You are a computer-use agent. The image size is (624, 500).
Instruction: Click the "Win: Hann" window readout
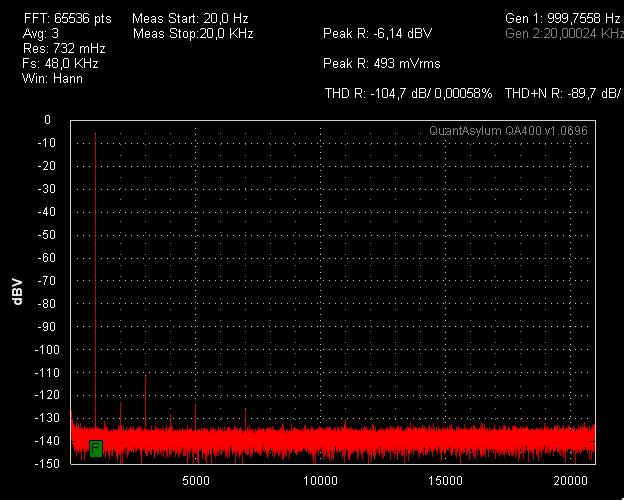[x=53, y=78]
